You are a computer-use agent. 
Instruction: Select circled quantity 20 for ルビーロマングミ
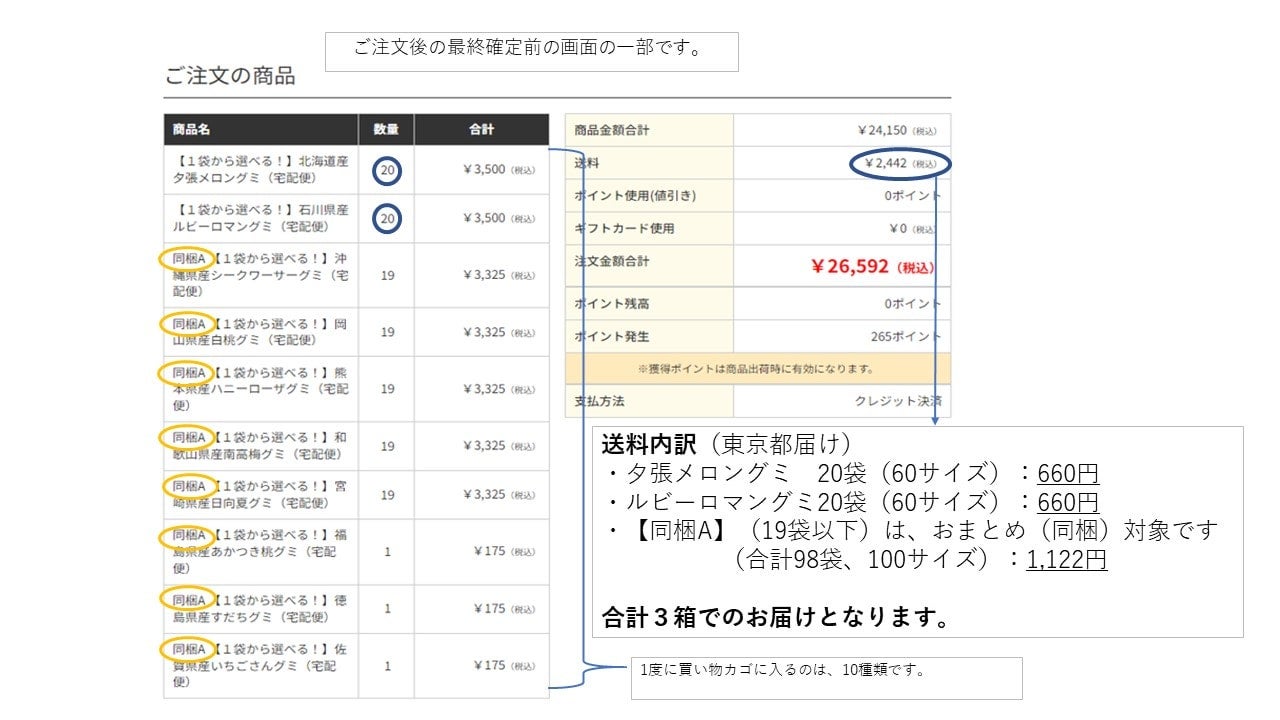click(388, 219)
